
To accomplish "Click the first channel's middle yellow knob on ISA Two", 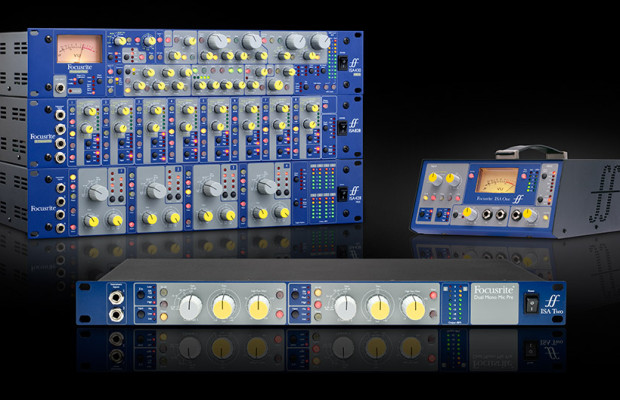I will pyautogui.click(x=223, y=307).
